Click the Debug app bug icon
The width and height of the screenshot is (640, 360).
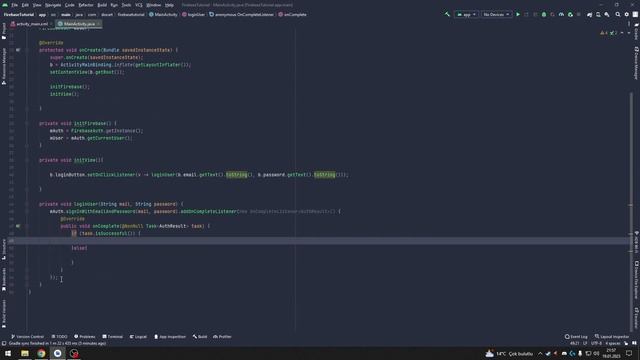click(x=544, y=14)
